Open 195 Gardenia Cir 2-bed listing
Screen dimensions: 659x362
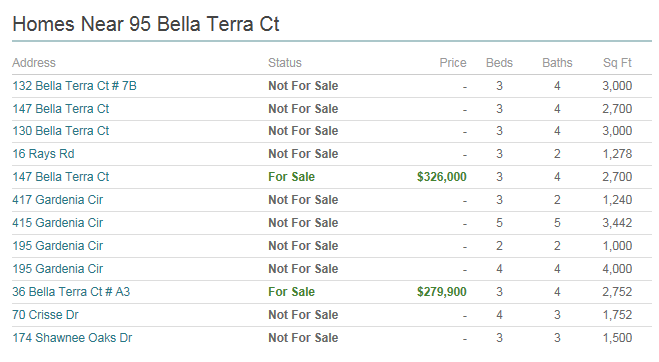(x=58, y=246)
